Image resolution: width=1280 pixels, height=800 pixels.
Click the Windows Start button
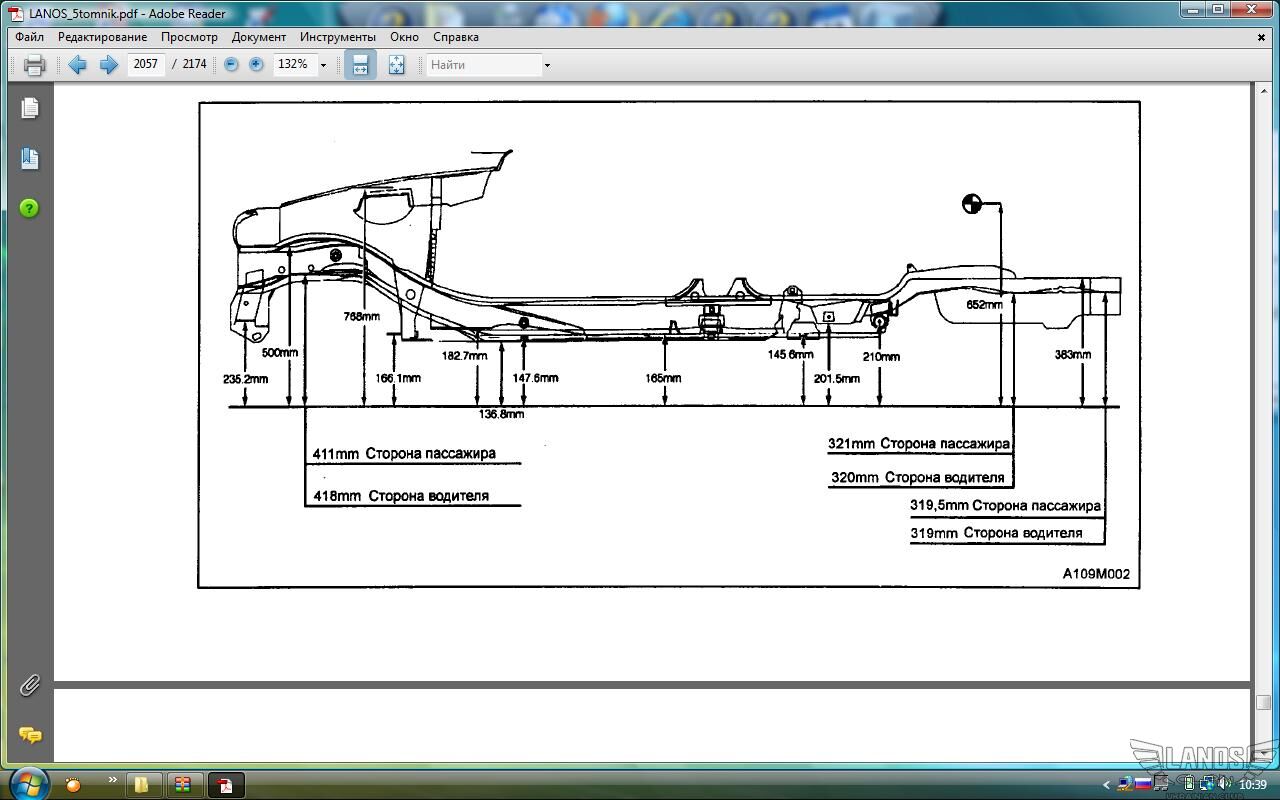coord(27,783)
